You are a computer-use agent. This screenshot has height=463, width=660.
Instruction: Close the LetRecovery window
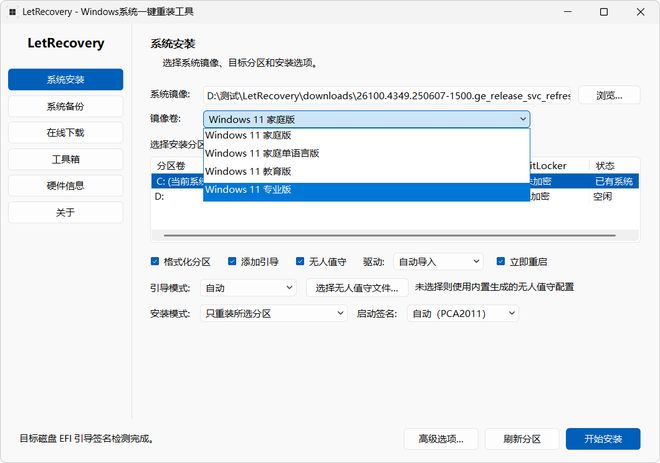641,12
